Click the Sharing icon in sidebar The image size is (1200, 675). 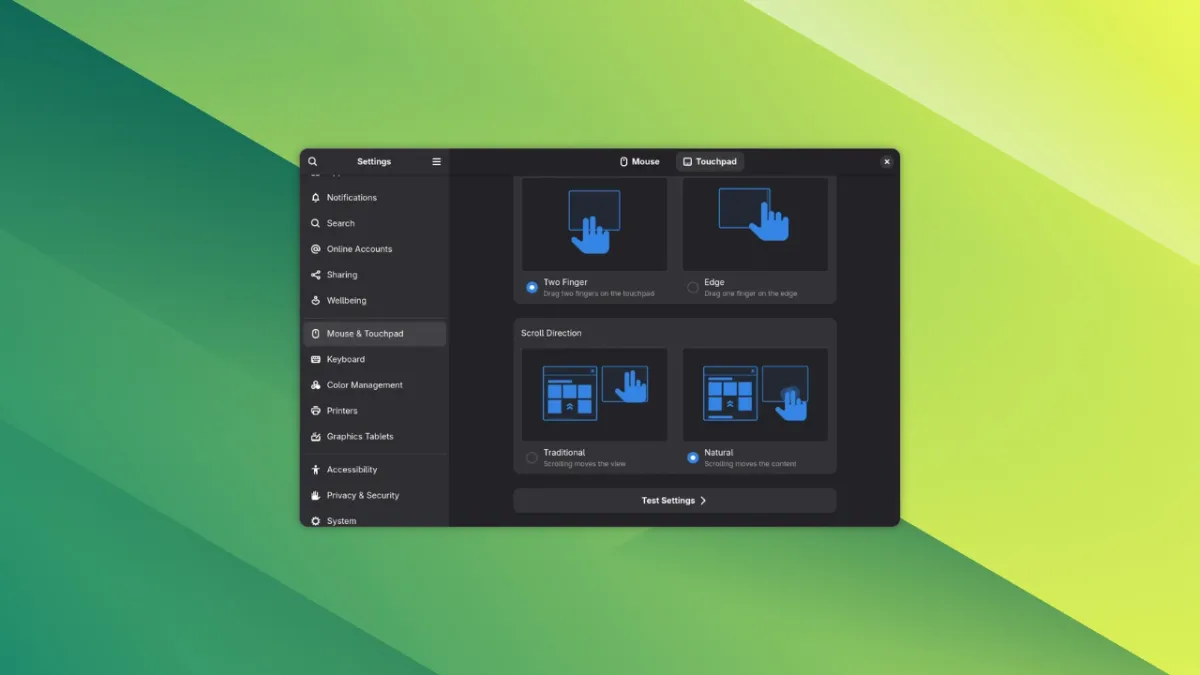(316, 275)
